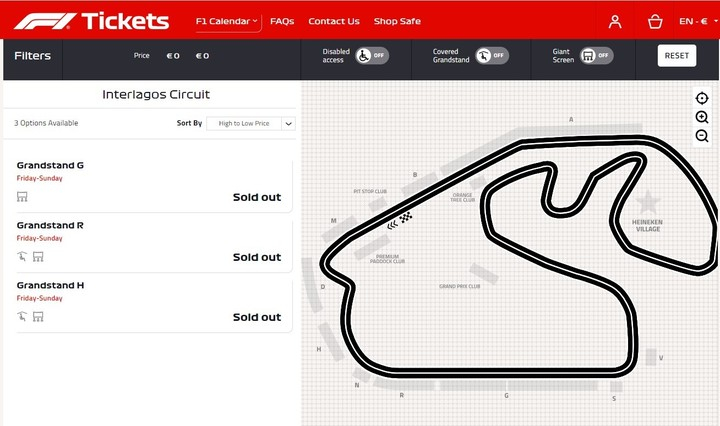Go to Contact Us page

point(334,21)
